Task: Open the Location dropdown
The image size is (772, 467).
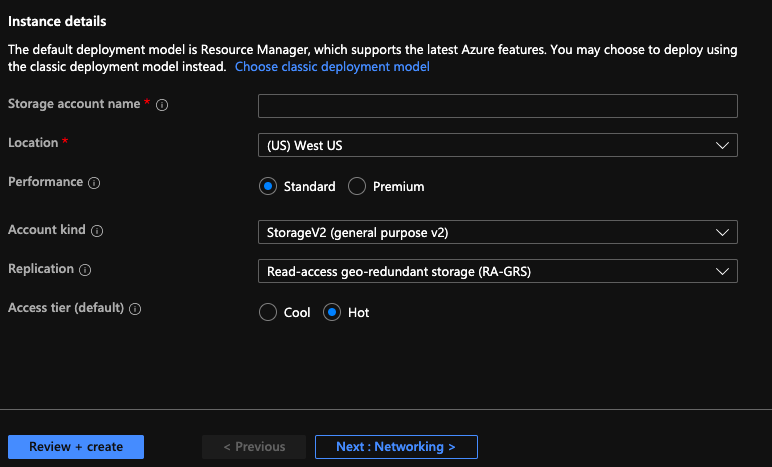Action: pyautogui.click(x=498, y=145)
